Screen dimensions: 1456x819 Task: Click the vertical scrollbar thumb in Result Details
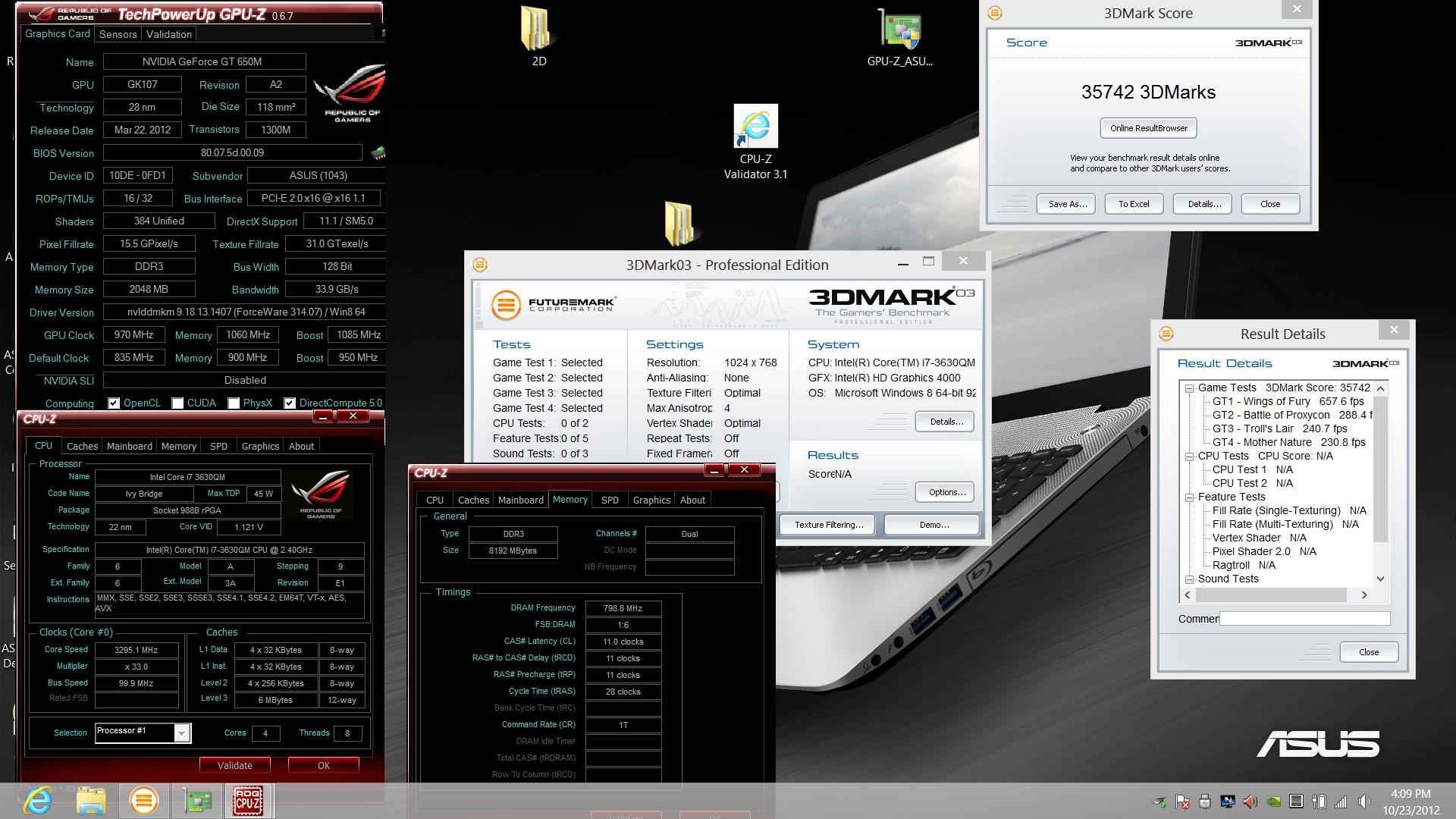click(x=1380, y=468)
